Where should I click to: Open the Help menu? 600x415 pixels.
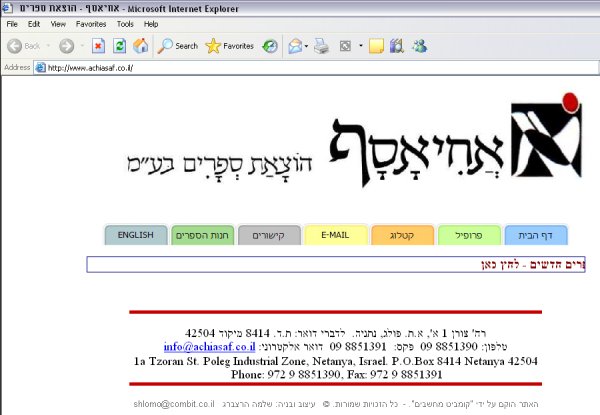[x=151, y=24]
